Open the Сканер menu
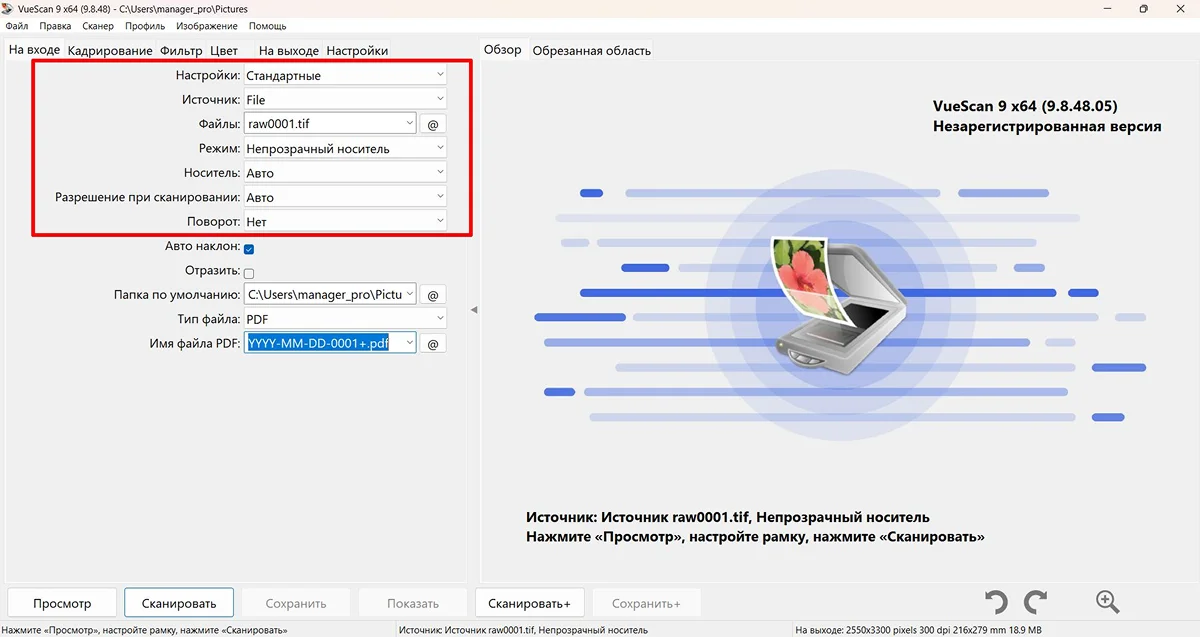This screenshot has width=1200, height=637. 98,26
